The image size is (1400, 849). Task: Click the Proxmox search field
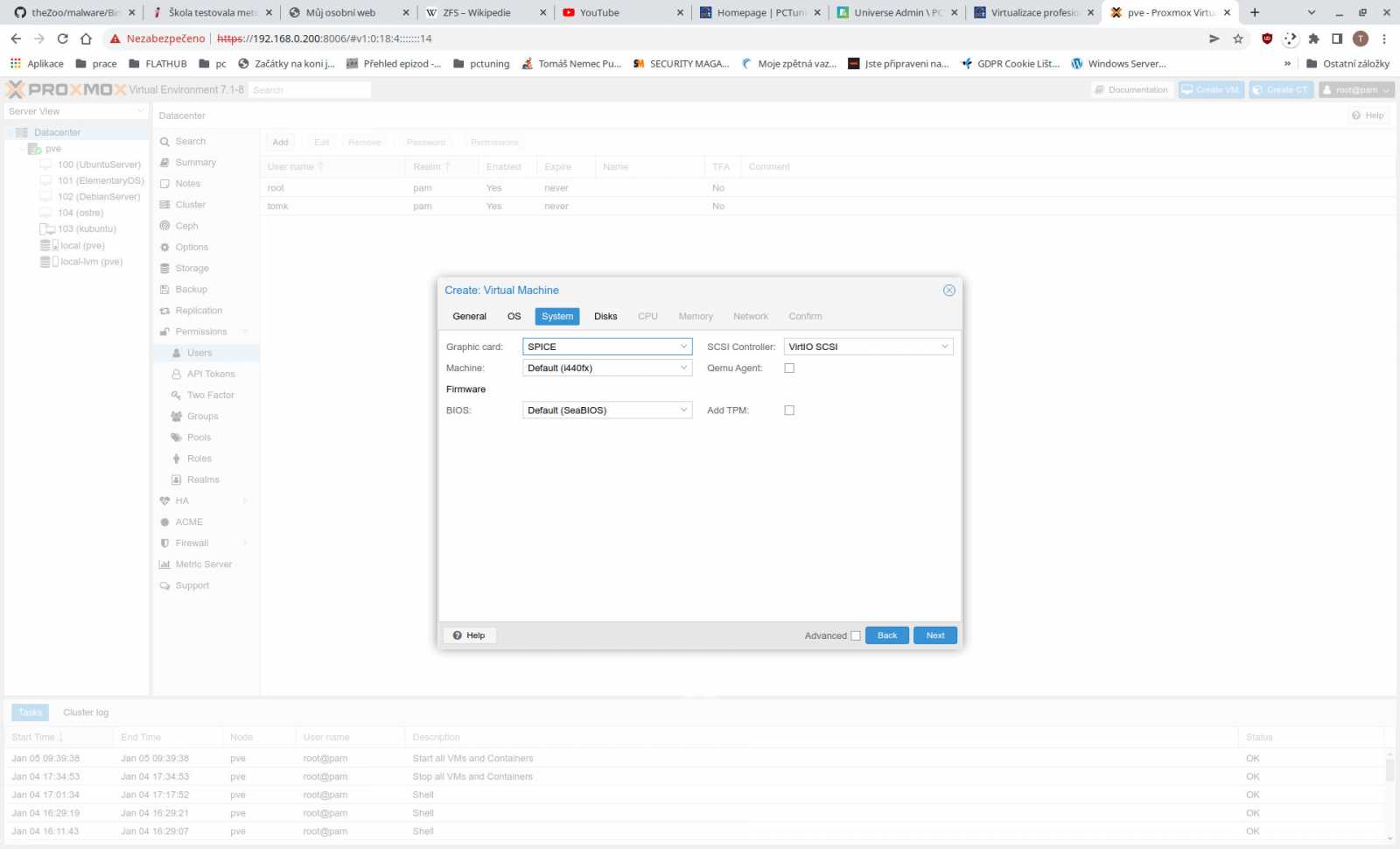coord(310,90)
